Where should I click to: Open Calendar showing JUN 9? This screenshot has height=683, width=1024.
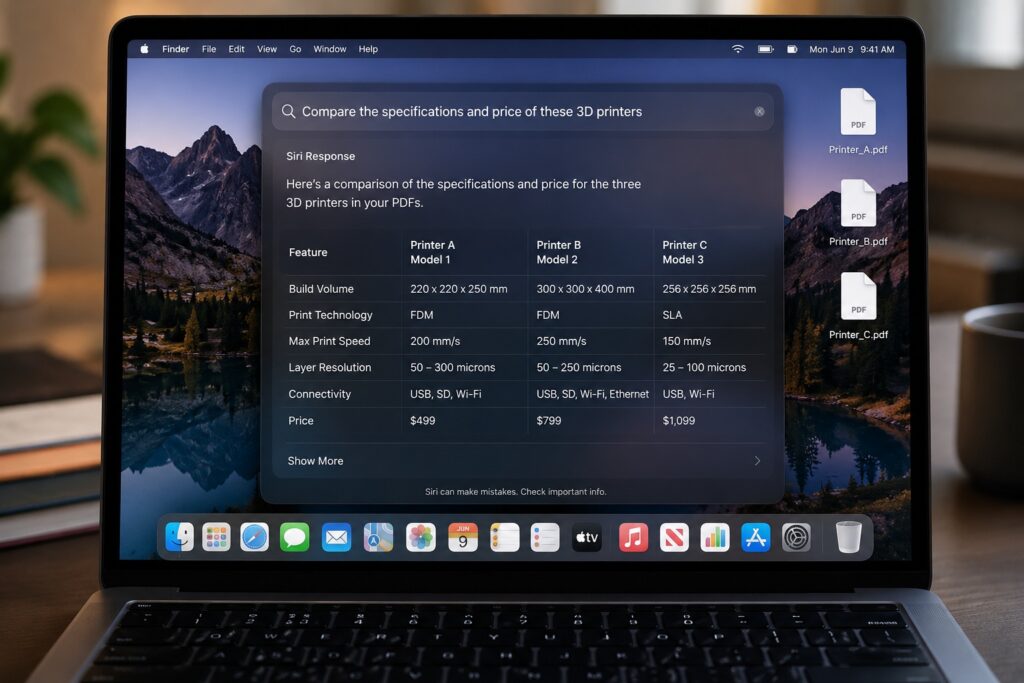(463, 537)
